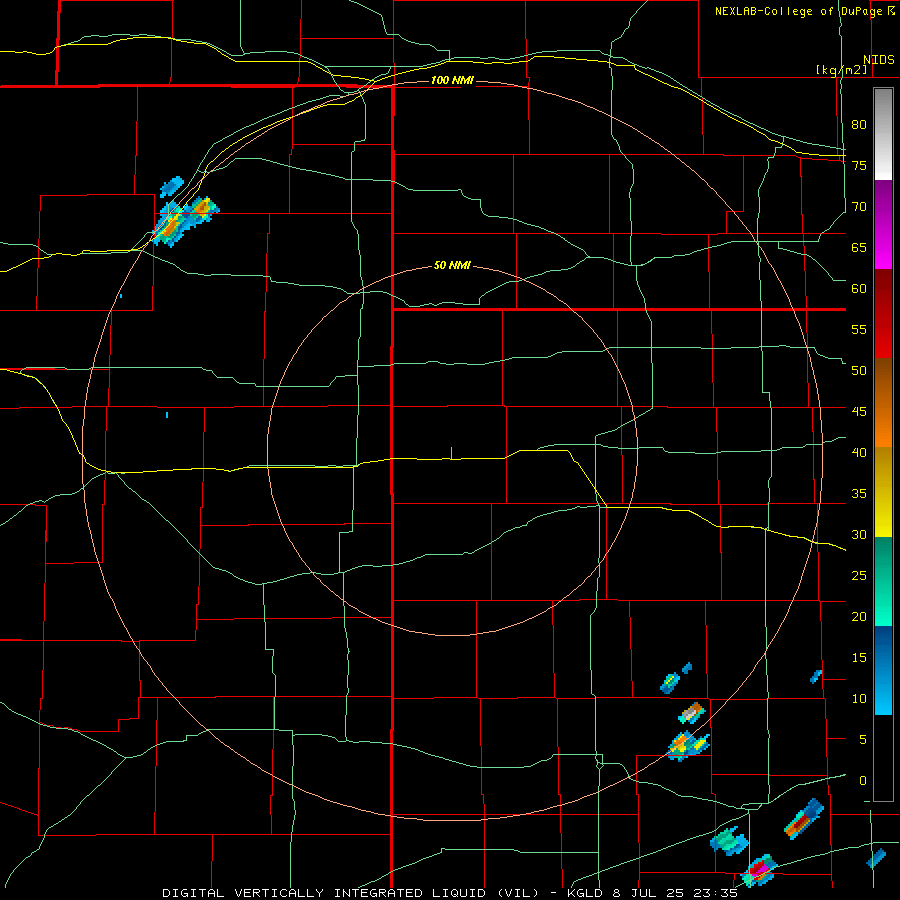Click the 5 value on the color scale
This screenshot has width=900, height=900.
863,740
